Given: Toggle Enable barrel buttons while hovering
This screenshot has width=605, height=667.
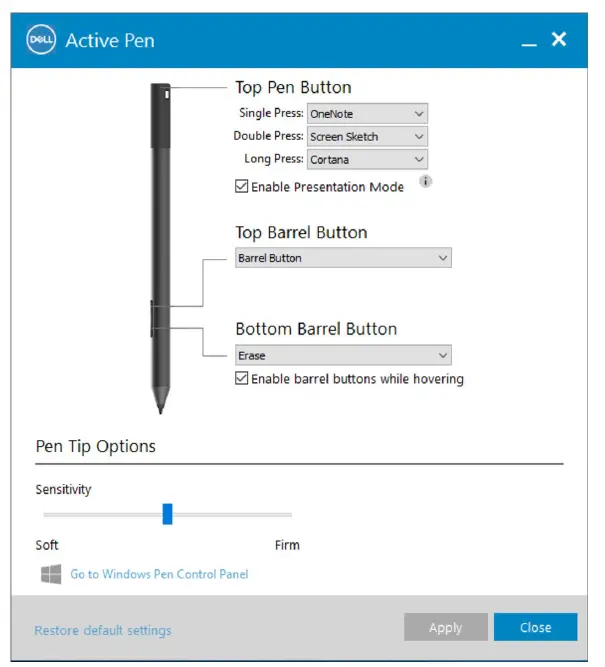Looking at the screenshot, I should point(241,378).
